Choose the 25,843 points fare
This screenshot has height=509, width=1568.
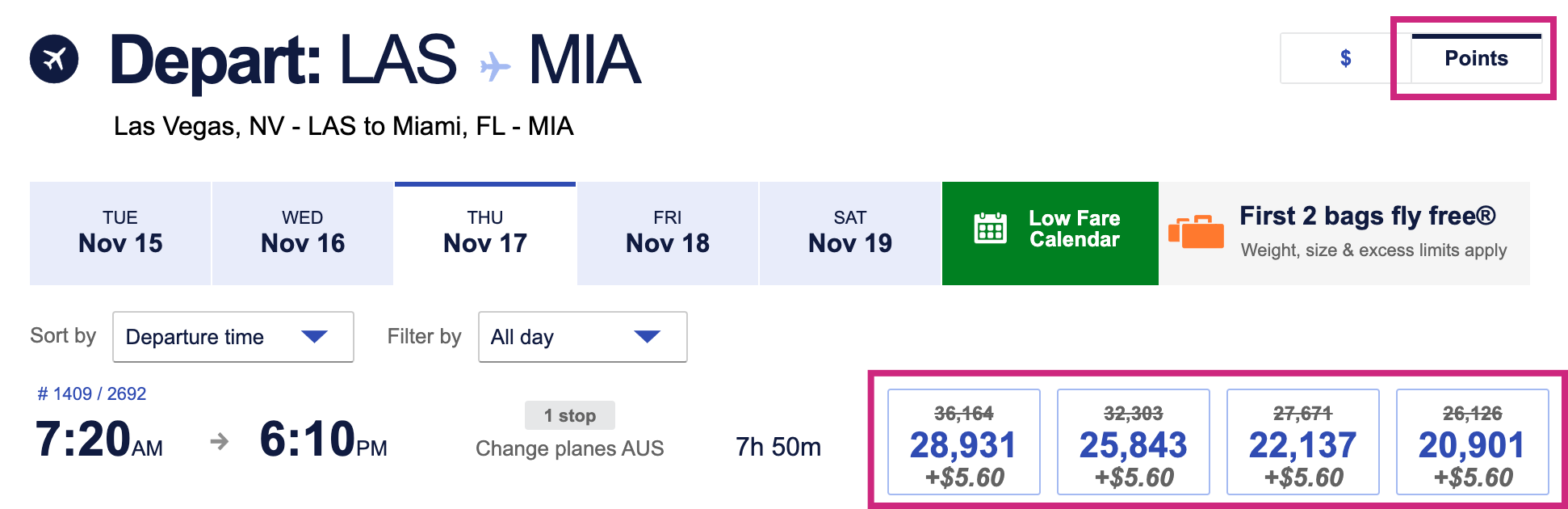[1133, 442]
